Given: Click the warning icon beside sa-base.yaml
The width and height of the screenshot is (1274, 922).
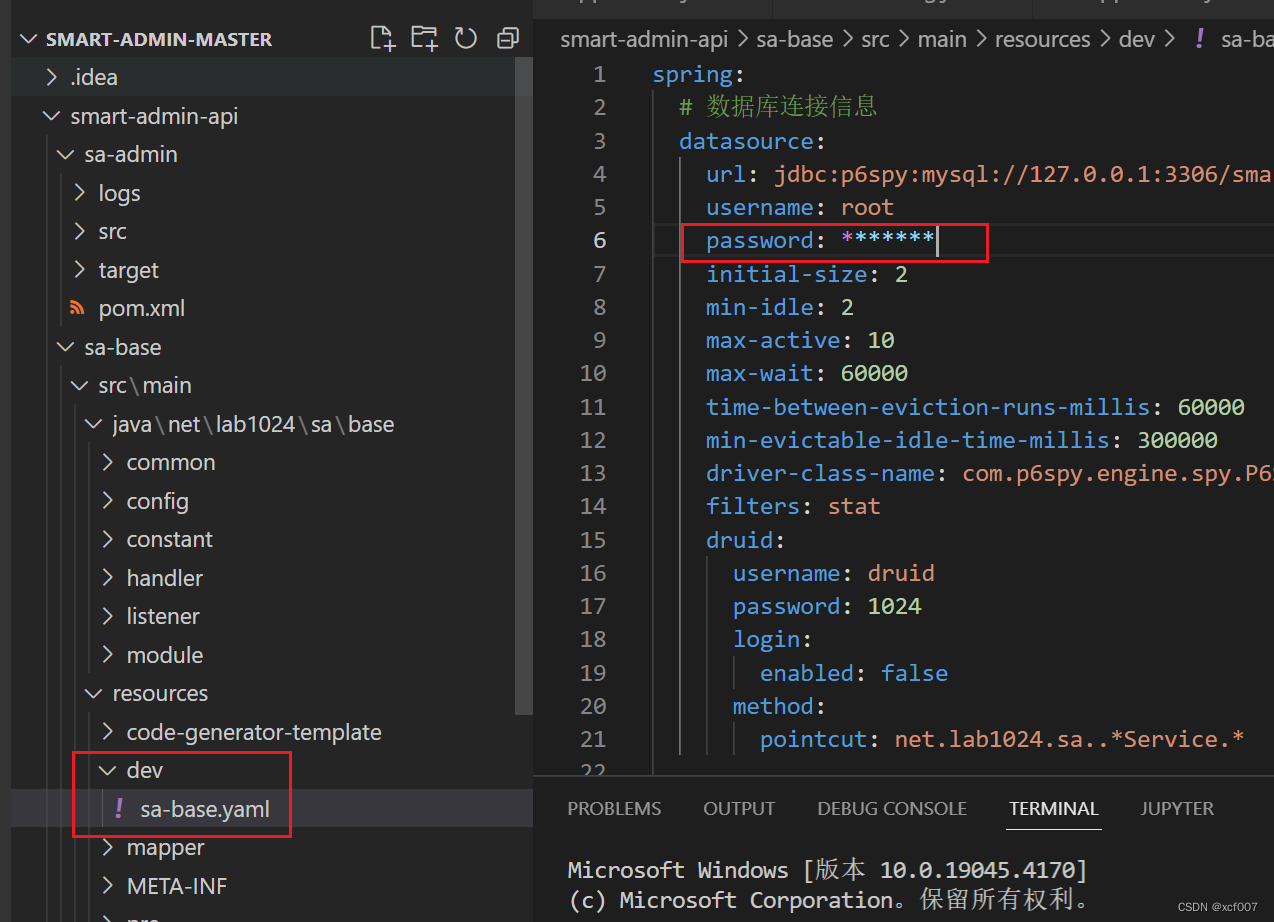Looking at the screenshot, I should click(x=118, y=809).
